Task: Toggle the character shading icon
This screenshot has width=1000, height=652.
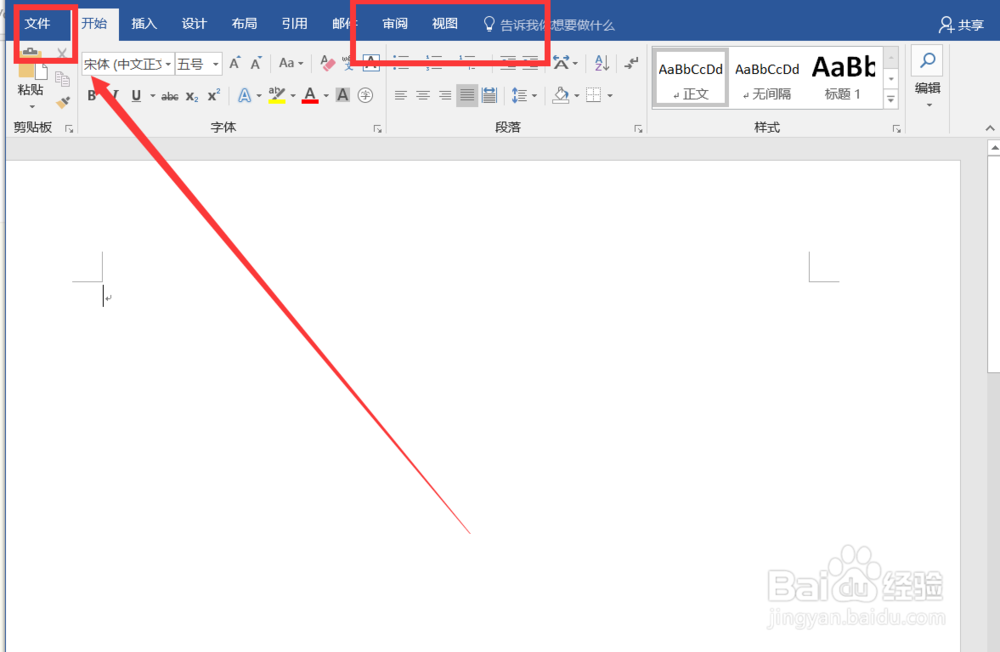Action: click(x=342, y=95)
